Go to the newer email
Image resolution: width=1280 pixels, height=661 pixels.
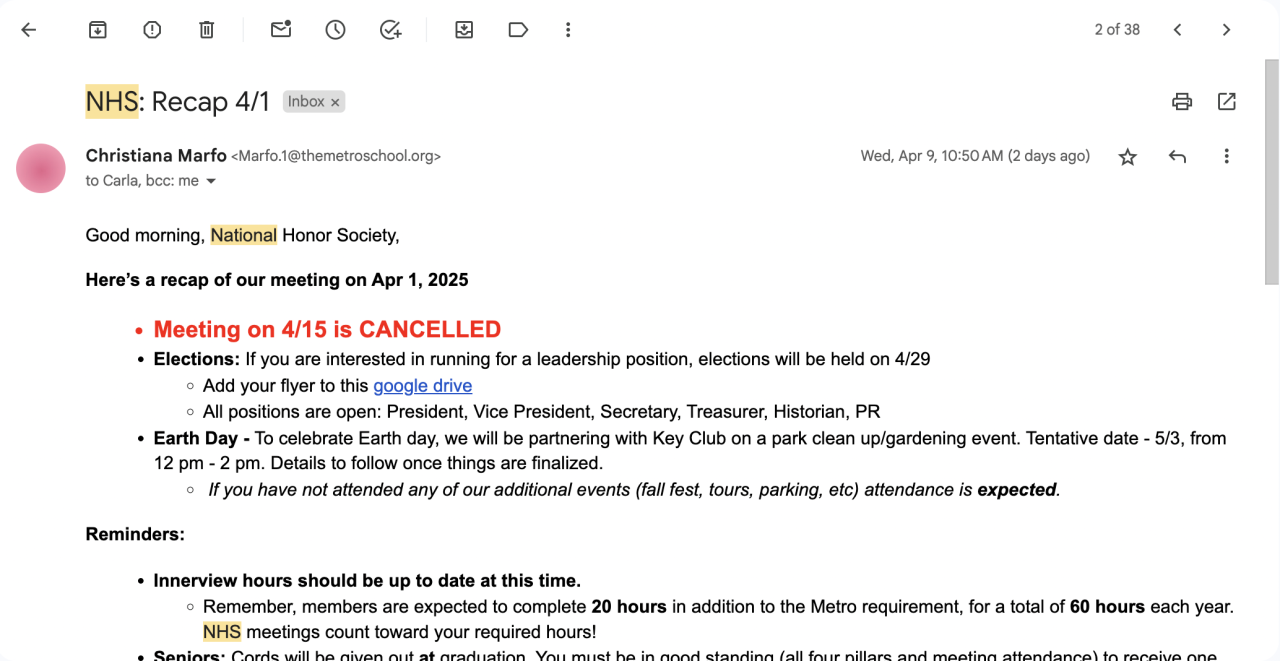coord(1178,30)
